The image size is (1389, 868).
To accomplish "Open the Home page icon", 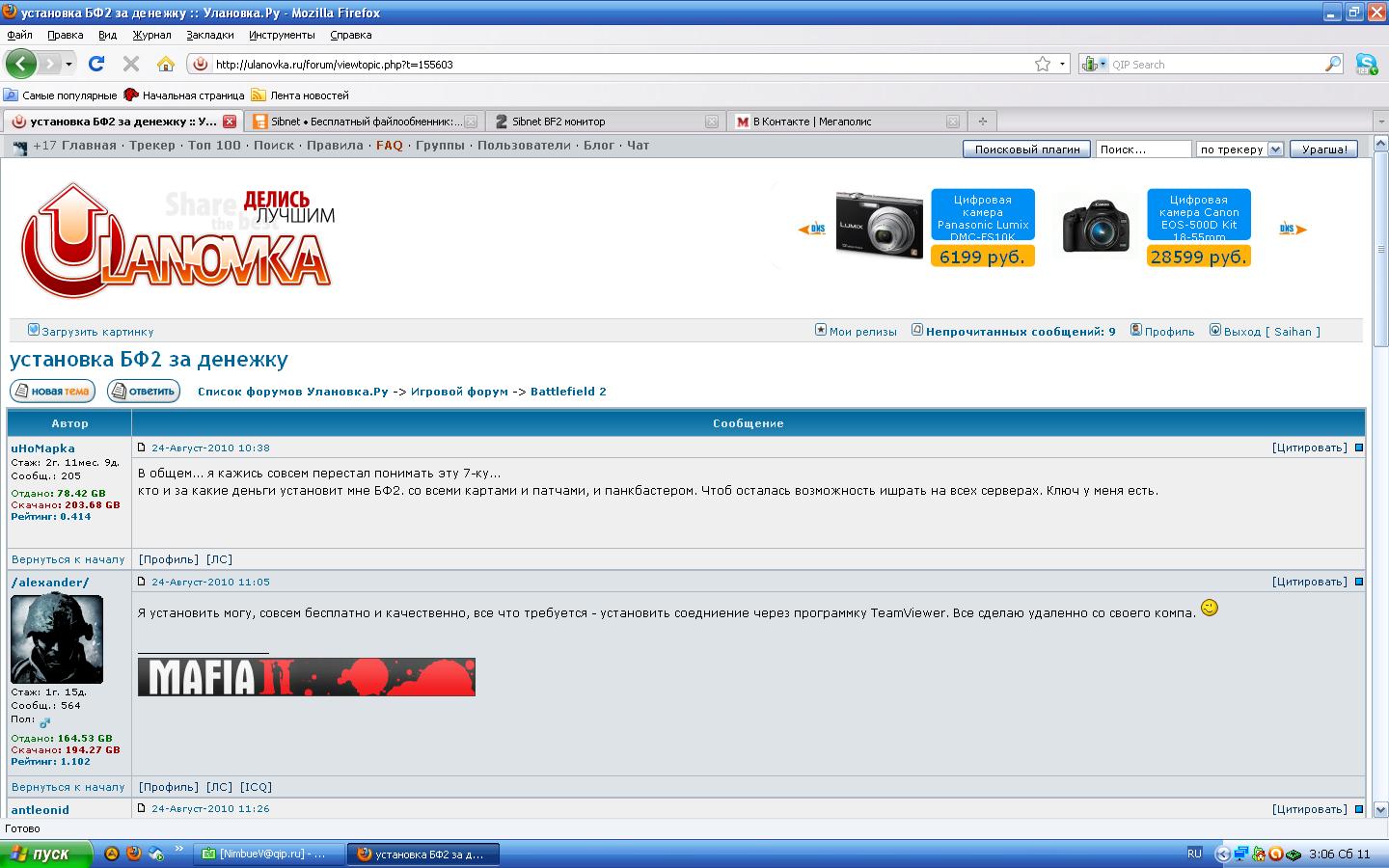I will [x=166, y=64].
